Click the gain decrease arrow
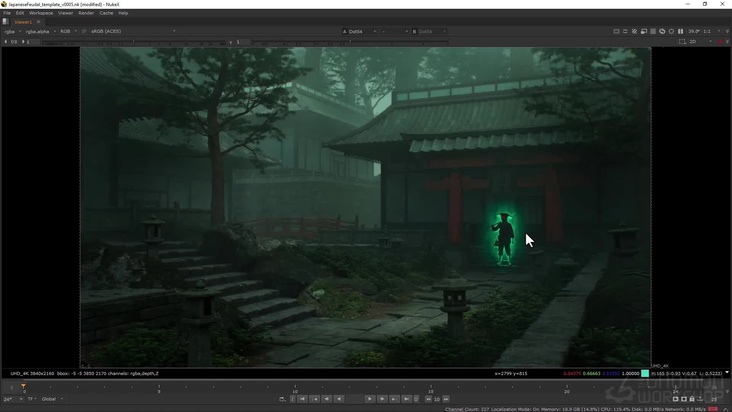 tap(6, 42)
